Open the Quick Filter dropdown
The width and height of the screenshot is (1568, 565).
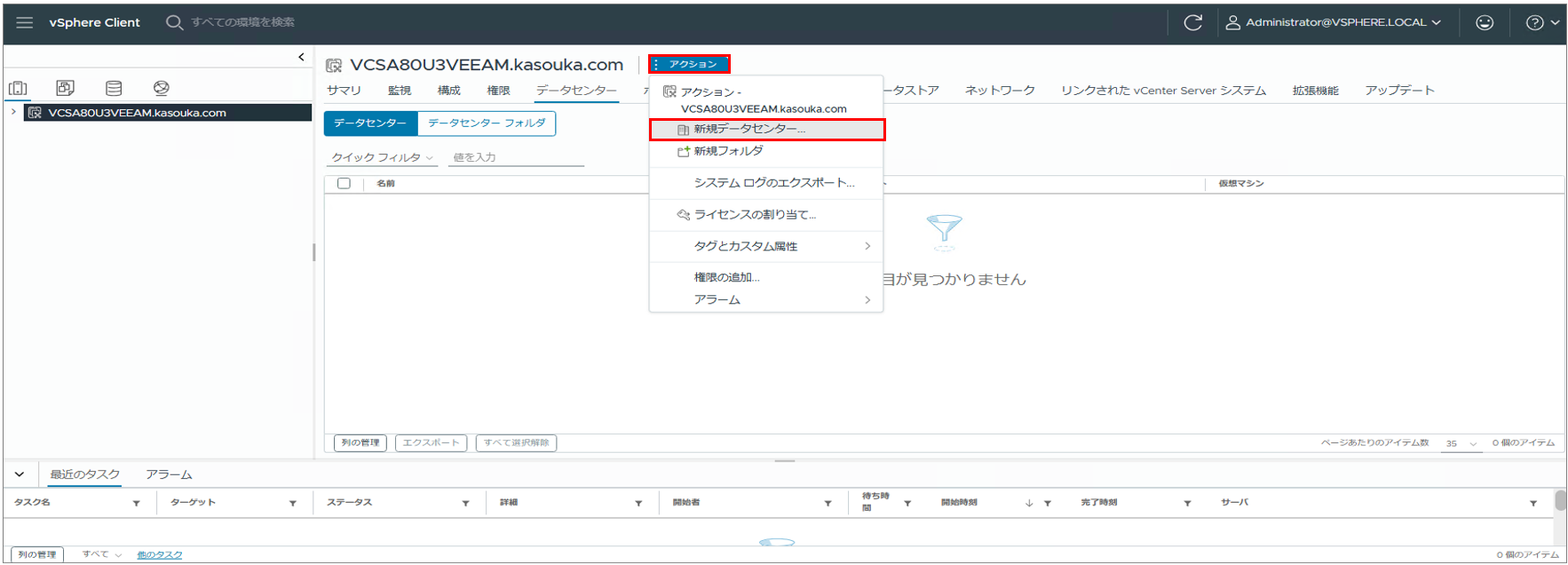(382, 157)
